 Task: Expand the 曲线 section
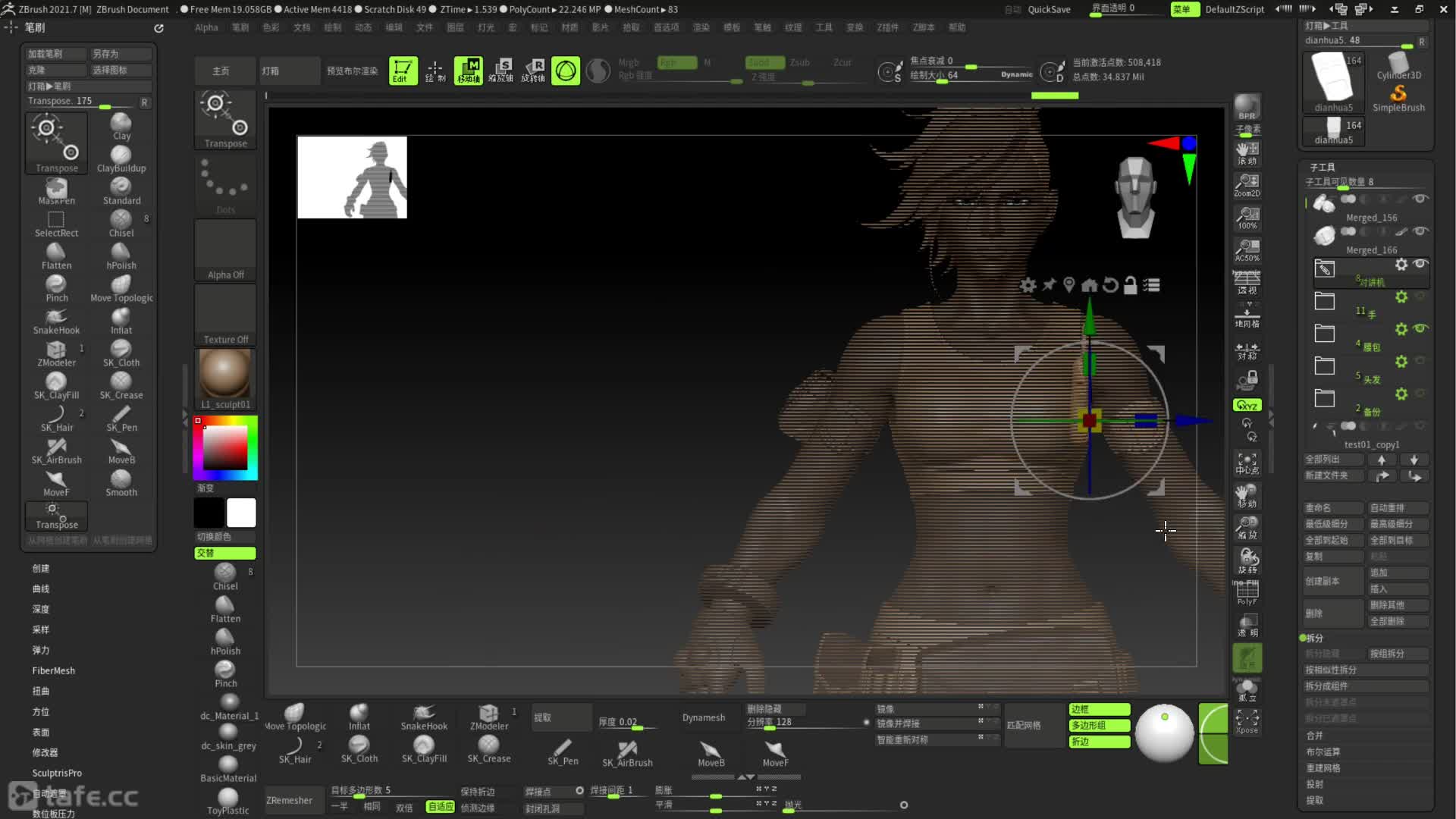(41, 589)
